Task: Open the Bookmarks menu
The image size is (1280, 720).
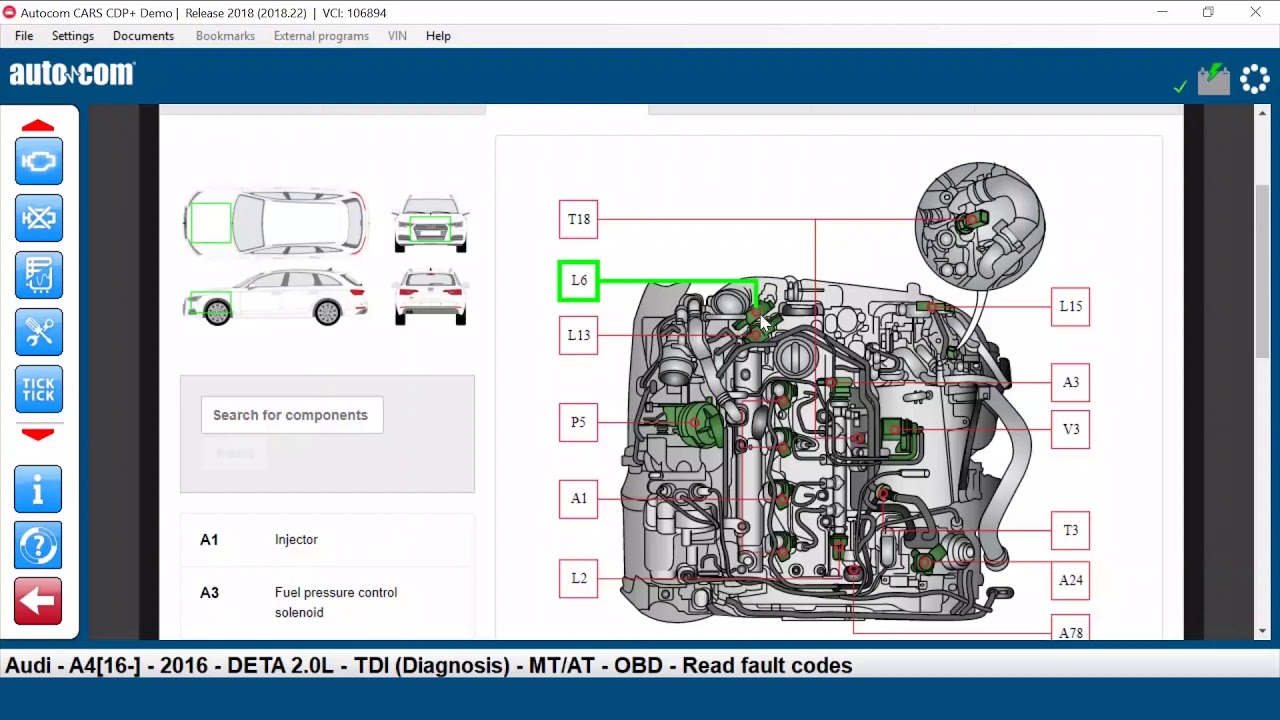Action: tap(225, 36)
